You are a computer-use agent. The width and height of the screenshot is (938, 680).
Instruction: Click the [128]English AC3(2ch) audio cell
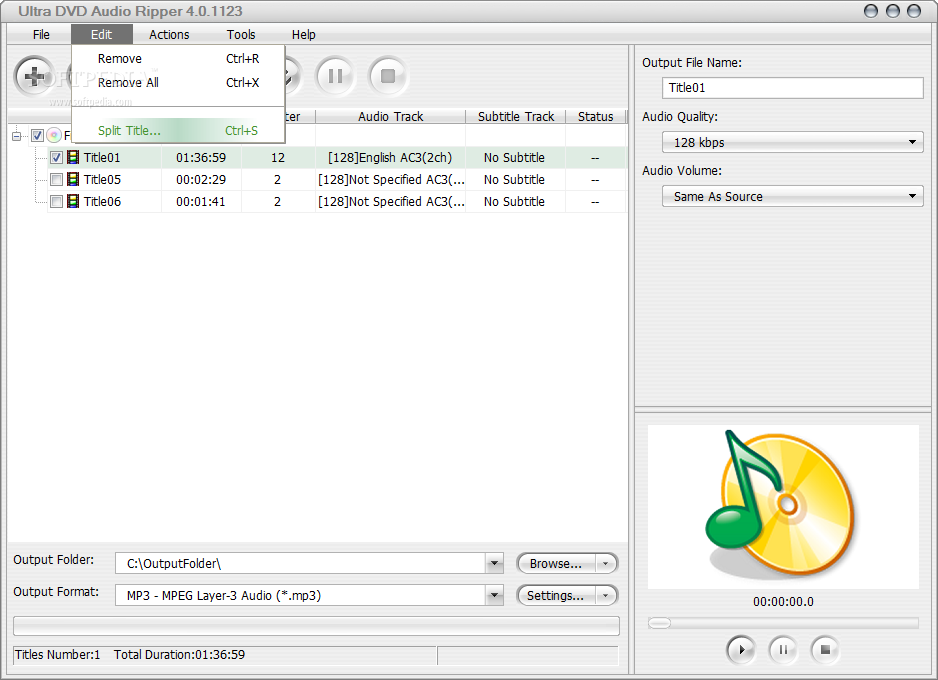coord(390,158)
